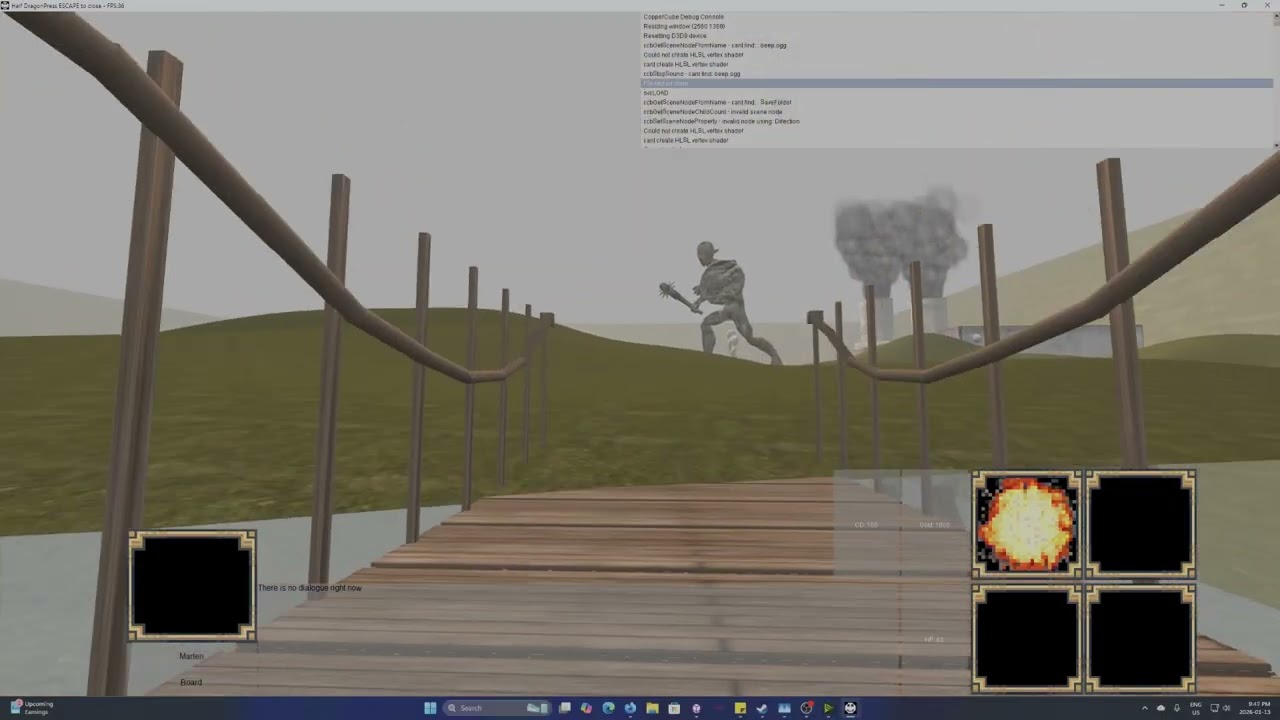Click the dialogue portrait frame

(x=192, y=586)
